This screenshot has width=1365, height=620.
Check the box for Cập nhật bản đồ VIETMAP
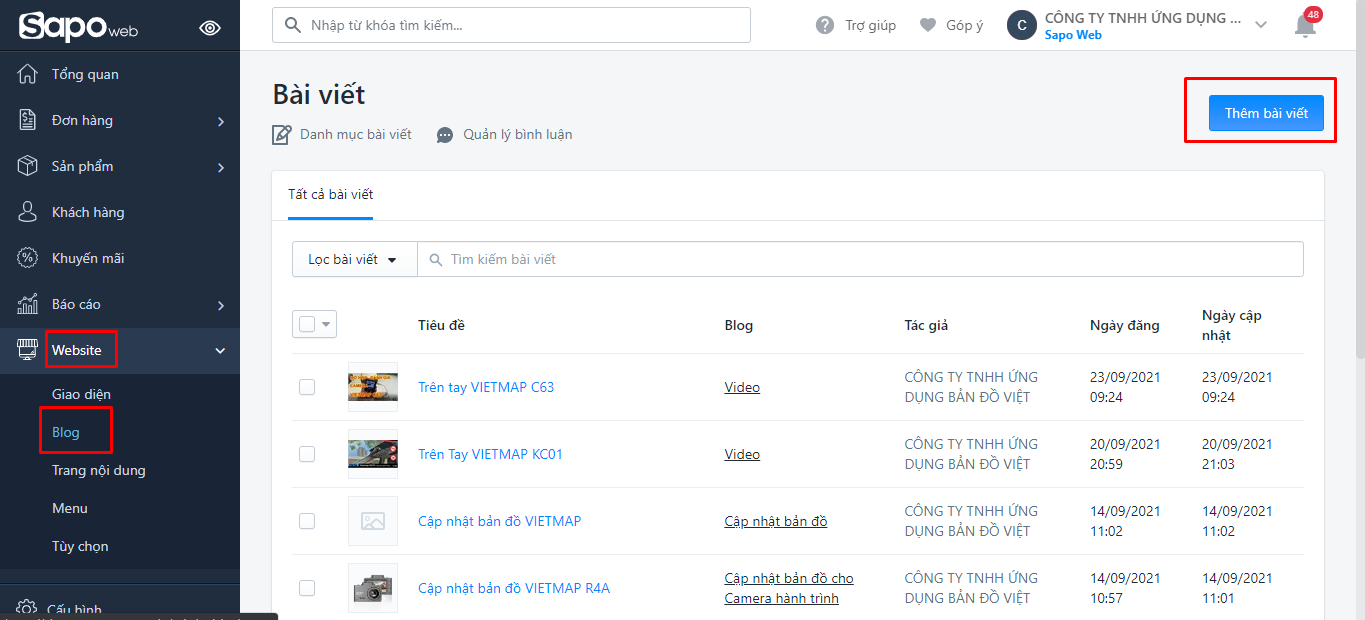tap(307, 521)
